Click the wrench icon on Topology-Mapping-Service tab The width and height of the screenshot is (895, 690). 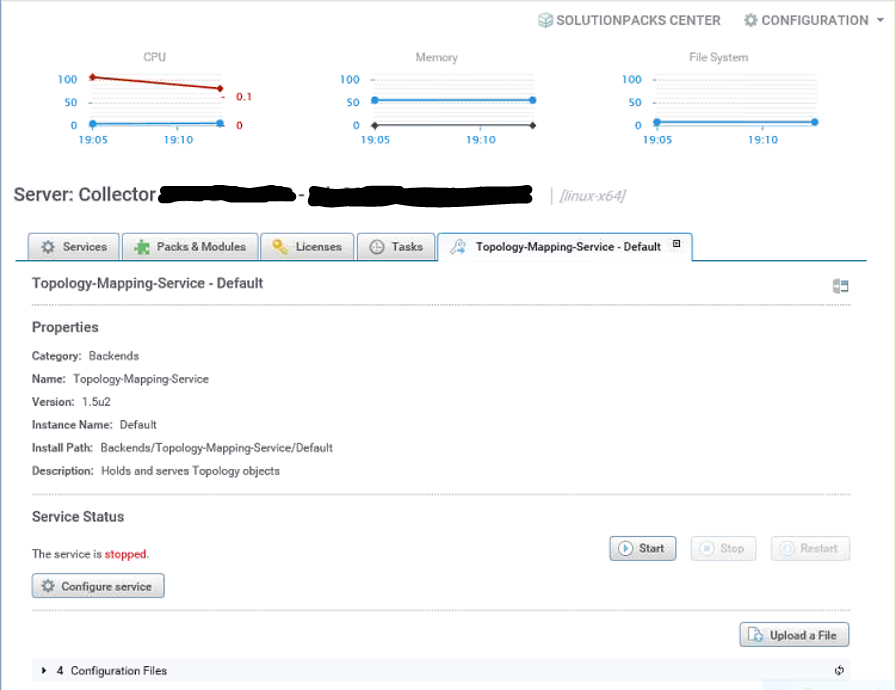point(458,247)
